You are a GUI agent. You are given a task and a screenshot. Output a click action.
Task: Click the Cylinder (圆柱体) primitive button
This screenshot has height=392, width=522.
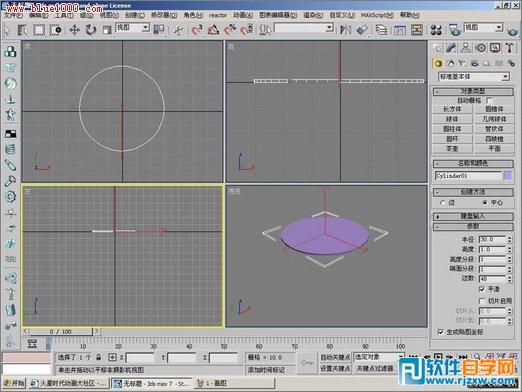452,129
